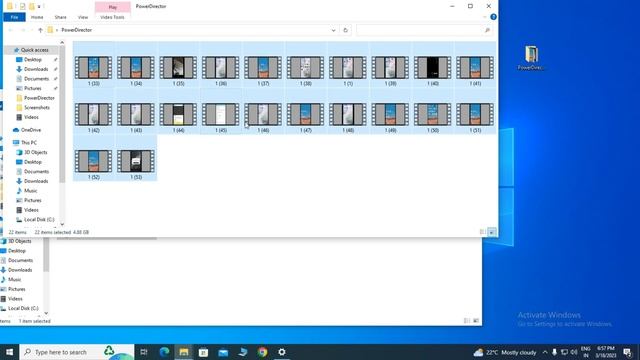Viewport: 640px width, 360px height.
Task: Open Documents under Quick access
Action: click(x=36, y=79)
